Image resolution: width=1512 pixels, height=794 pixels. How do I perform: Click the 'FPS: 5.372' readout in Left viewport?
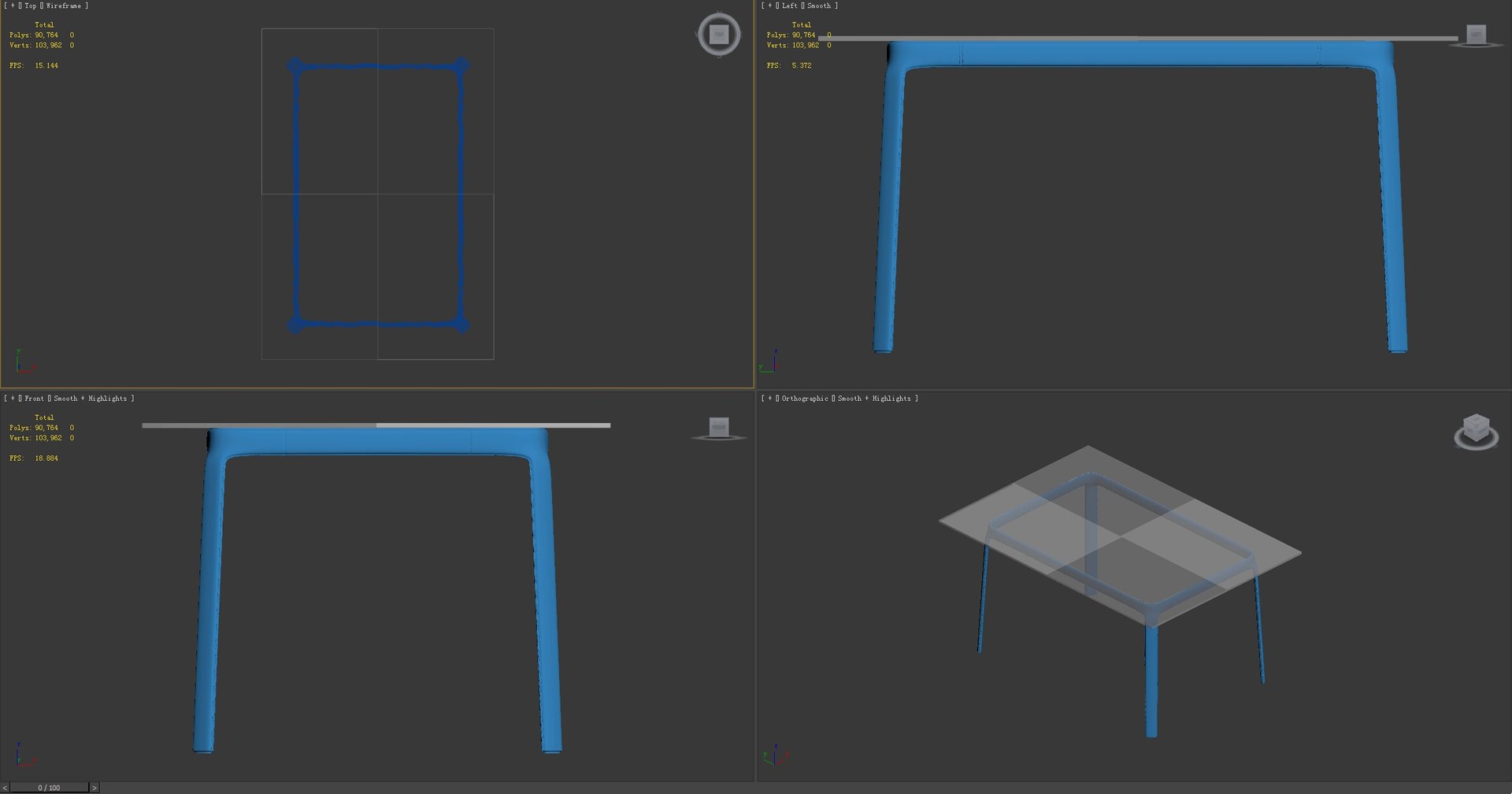tap(789, 65)
